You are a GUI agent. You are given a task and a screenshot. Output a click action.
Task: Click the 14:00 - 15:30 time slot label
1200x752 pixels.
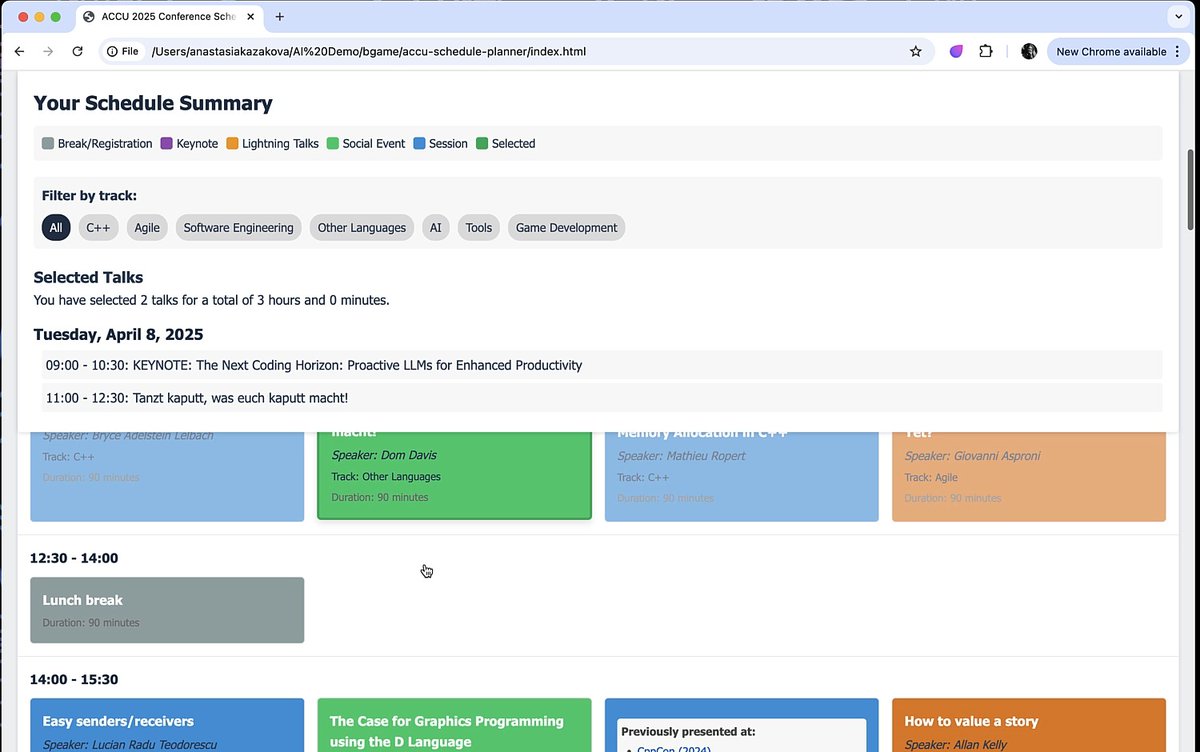(74, 680)
